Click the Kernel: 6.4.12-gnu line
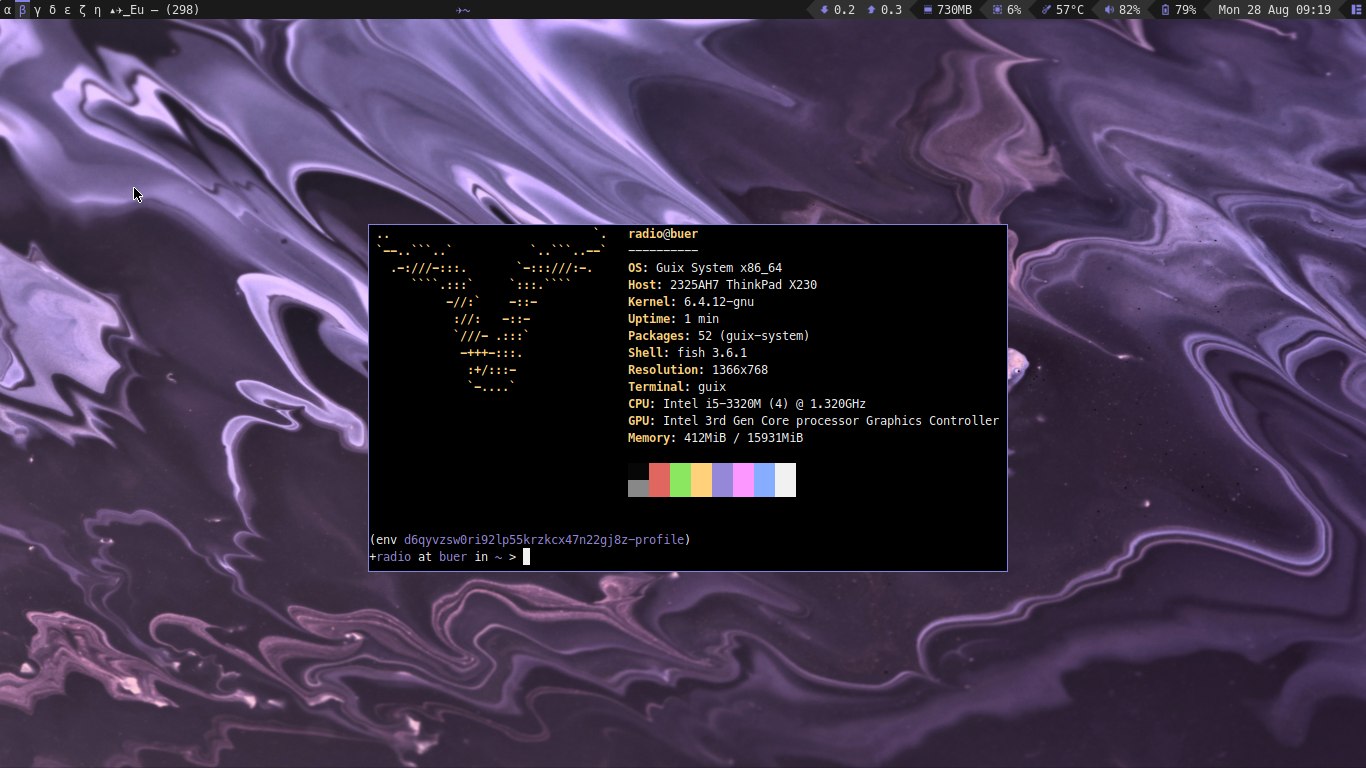 click(691, 302)
